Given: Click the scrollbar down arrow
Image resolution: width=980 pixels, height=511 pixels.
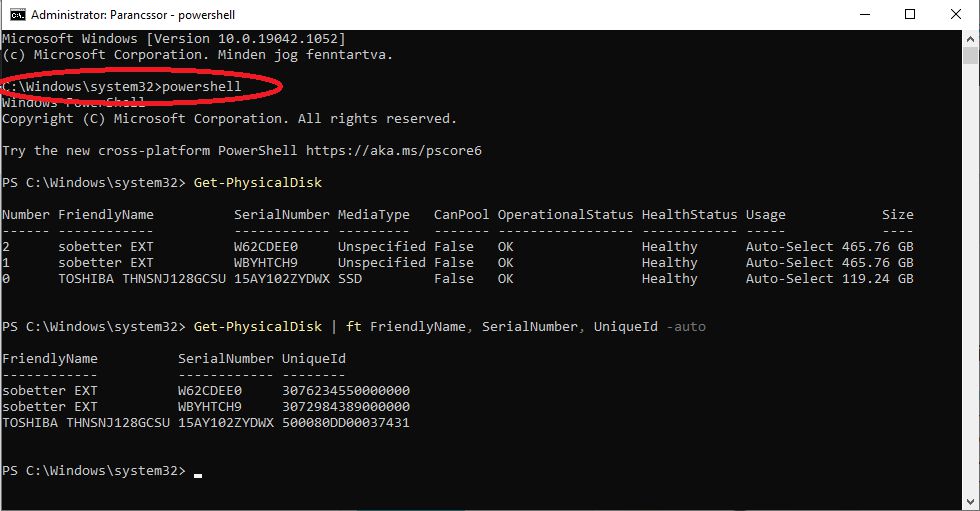Looking at the screenshot, I should click(969, 500).
